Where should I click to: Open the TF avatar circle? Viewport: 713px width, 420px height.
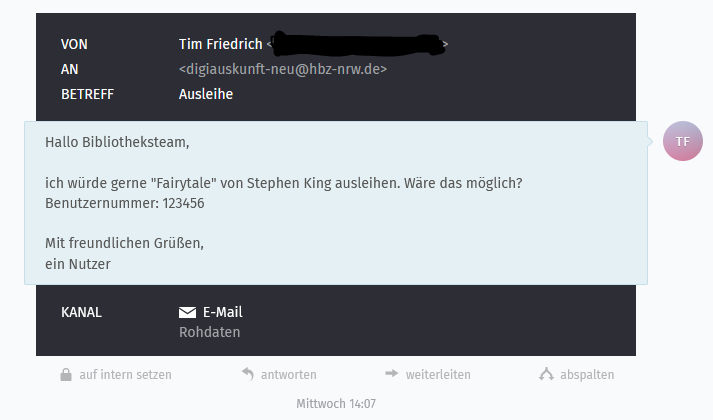683,141
